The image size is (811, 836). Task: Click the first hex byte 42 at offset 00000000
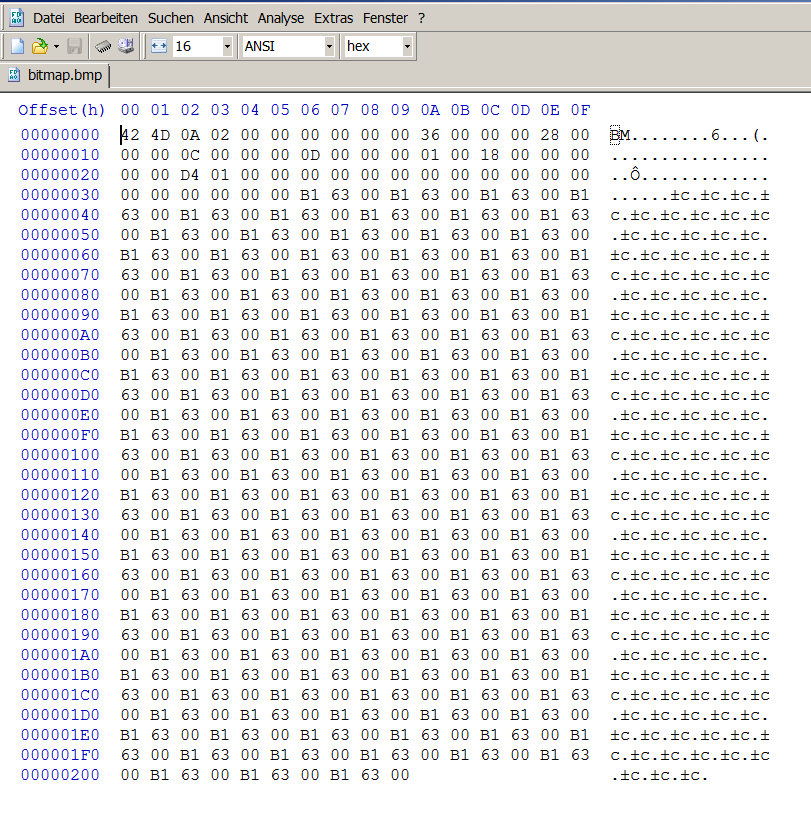[x=131, y=135]
